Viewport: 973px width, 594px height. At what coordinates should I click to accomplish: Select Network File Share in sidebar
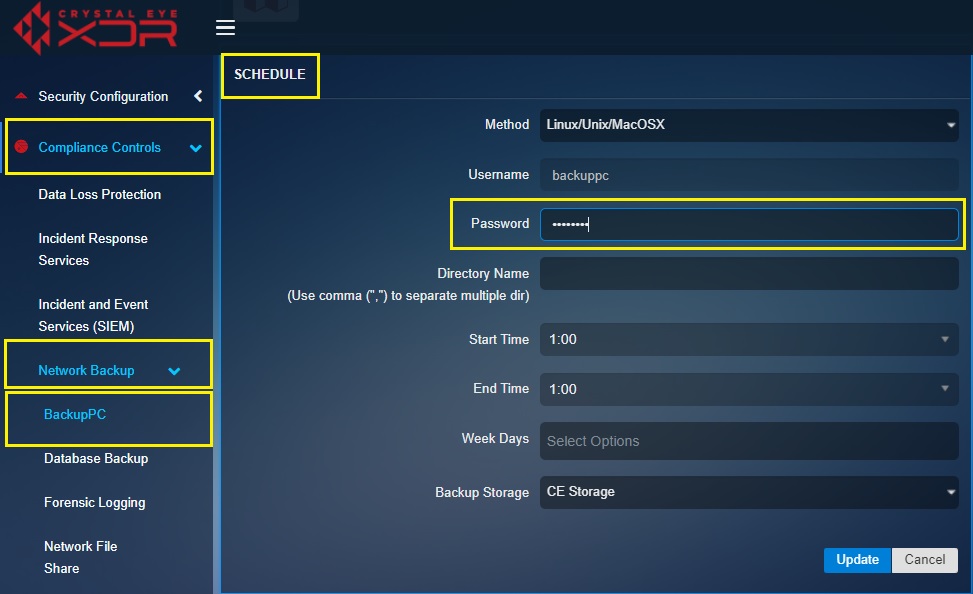click(x=81, y=557)
